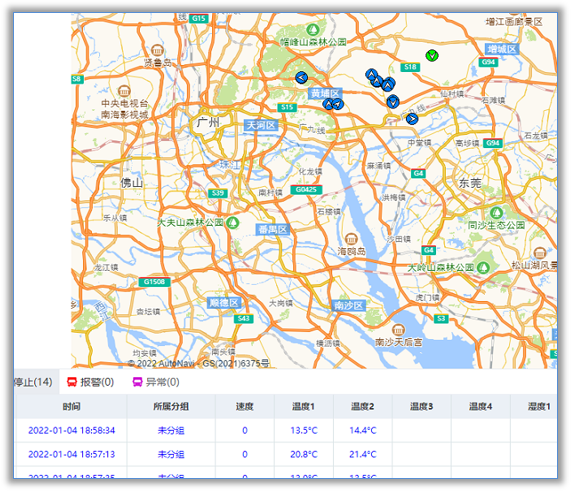Select row with time 2022-01-04 18:58:34

pyautogui.click(x=286, y=431)
